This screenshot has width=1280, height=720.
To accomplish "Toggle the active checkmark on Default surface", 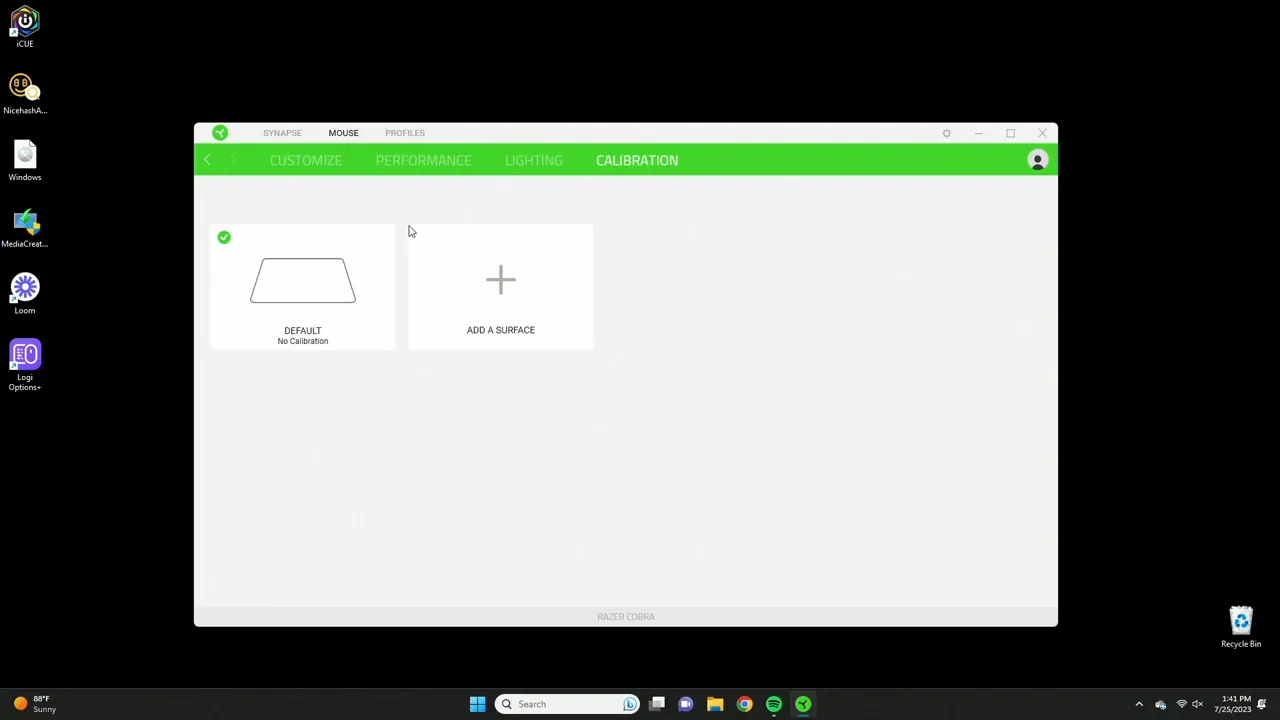I will (x=223, y=237).
